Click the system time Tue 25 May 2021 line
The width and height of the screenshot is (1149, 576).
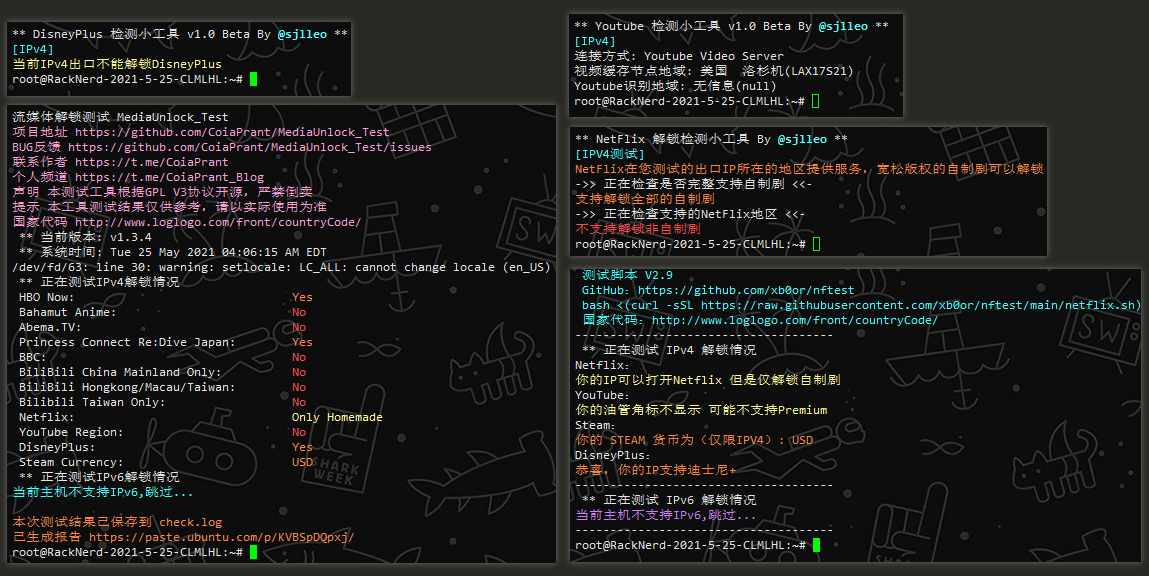click(172, 252)
